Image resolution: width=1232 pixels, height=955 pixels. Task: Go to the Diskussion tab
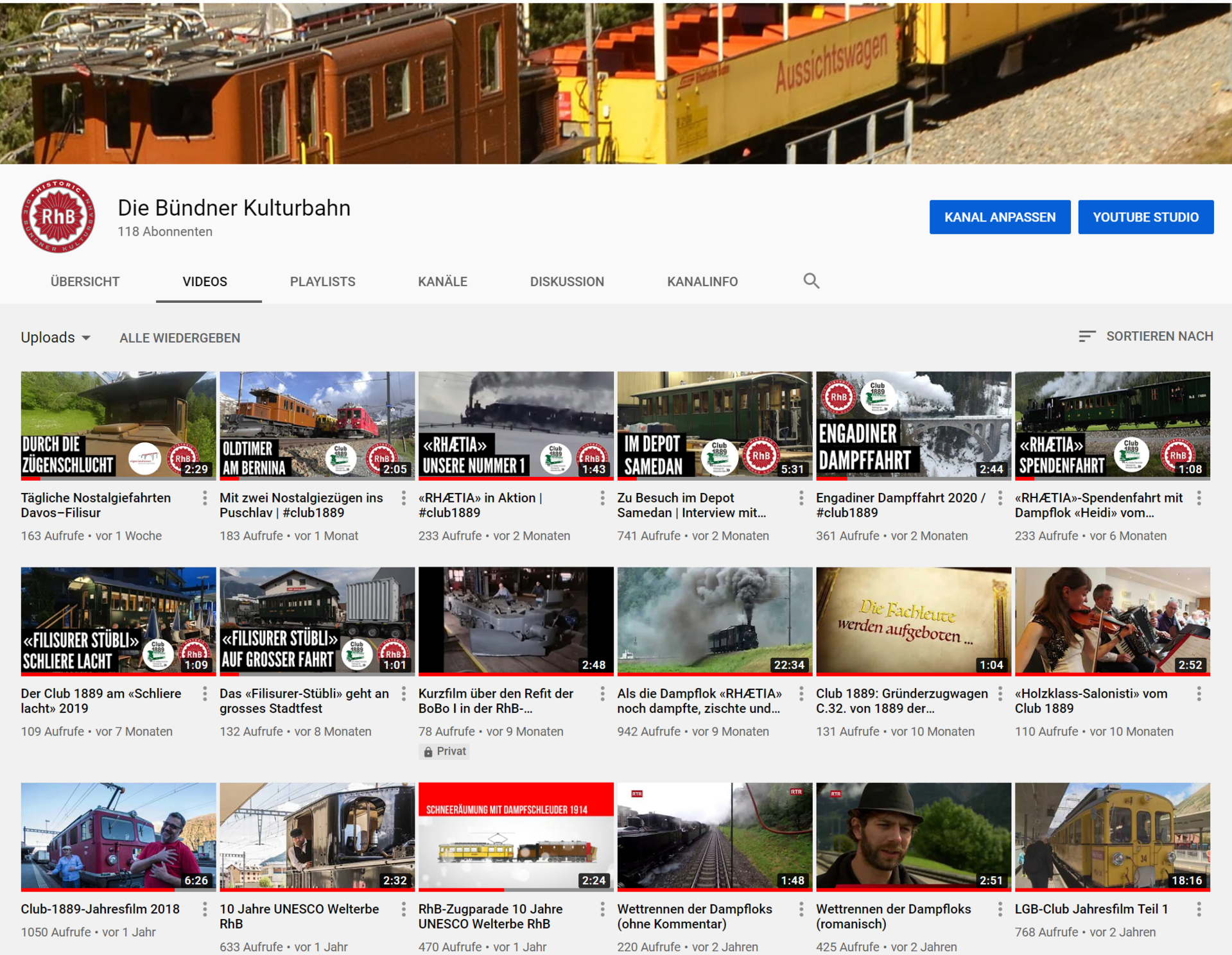point(567,282)
